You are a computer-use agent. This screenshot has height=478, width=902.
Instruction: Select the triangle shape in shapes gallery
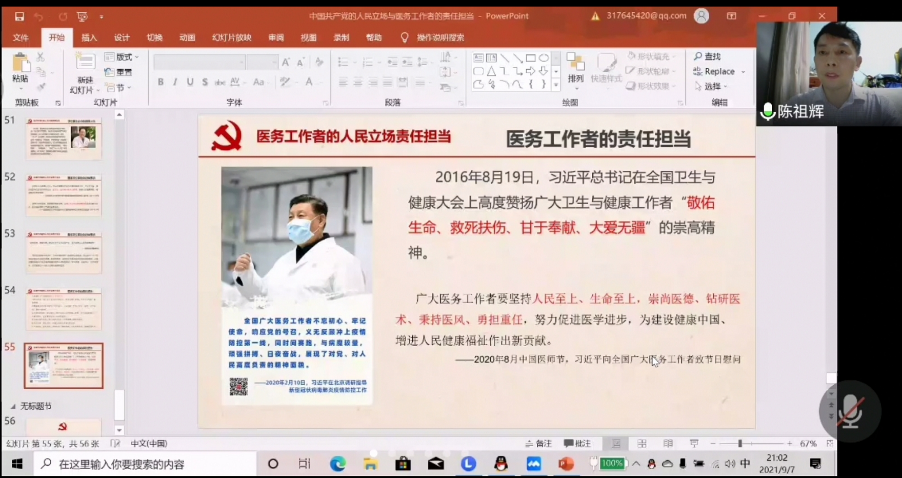tap(491, 71)
